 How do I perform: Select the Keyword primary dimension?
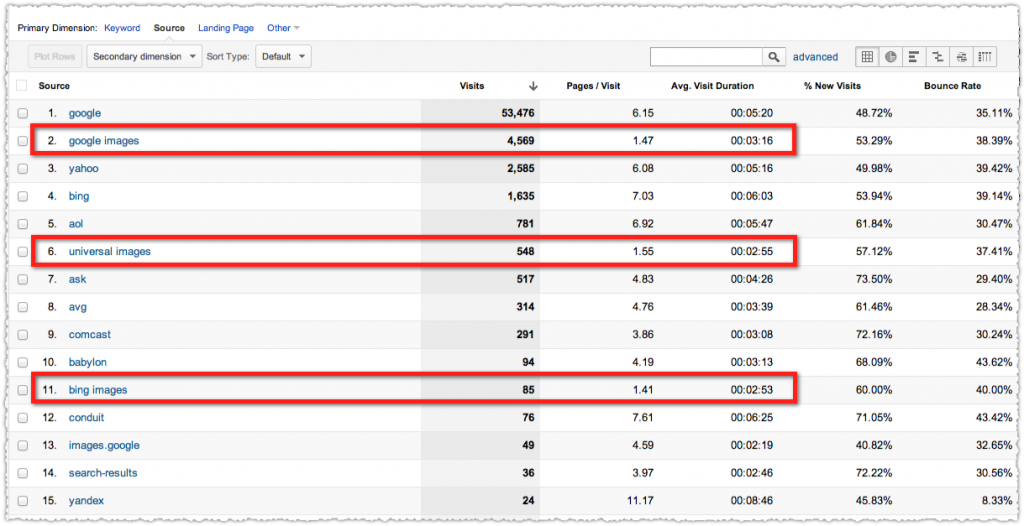click(122, 28)
